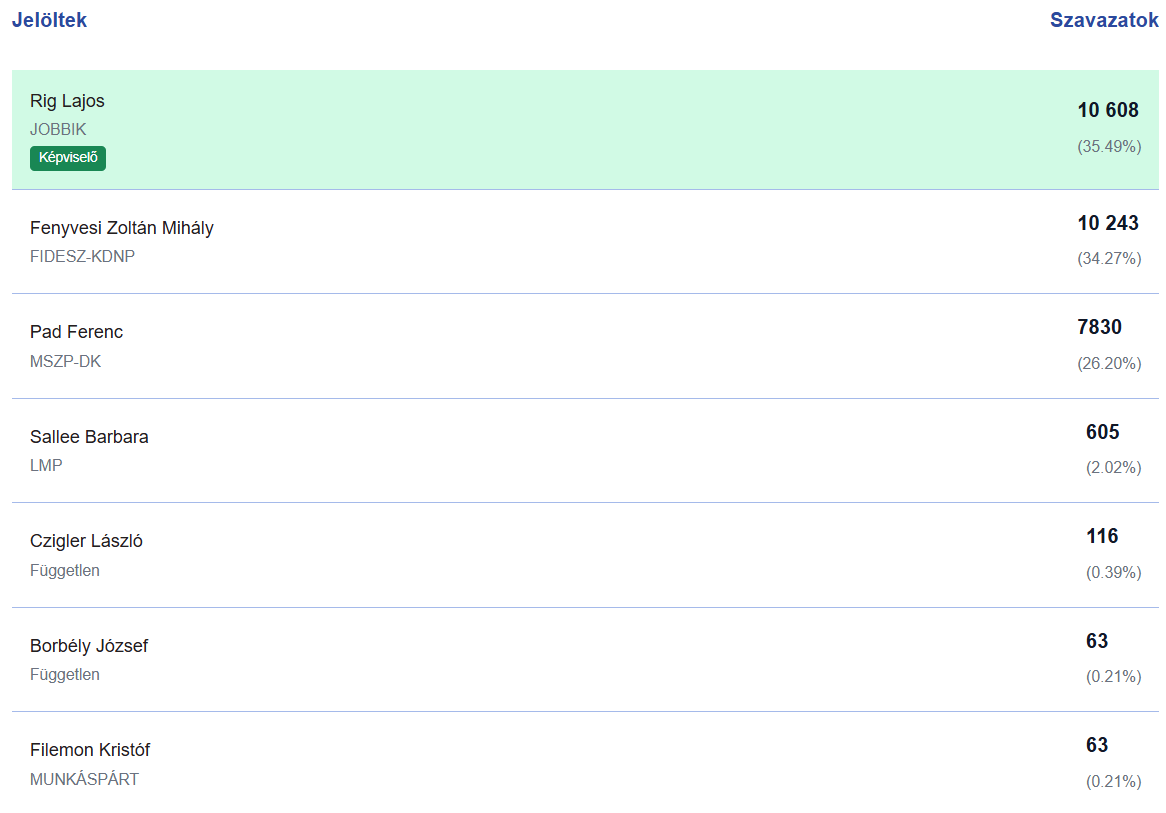Select candidate Pad Ferenc
1166x813 pixels.
77,332
